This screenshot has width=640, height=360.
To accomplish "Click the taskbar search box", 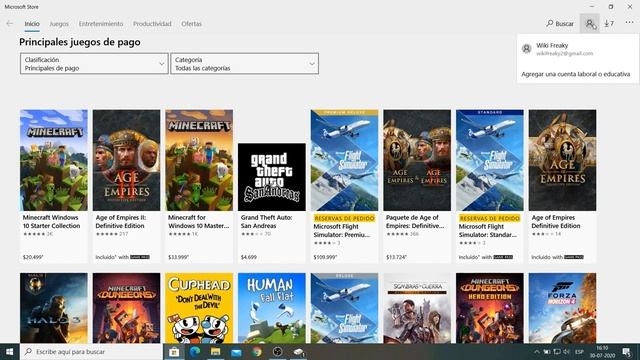I will click(91, 351).
